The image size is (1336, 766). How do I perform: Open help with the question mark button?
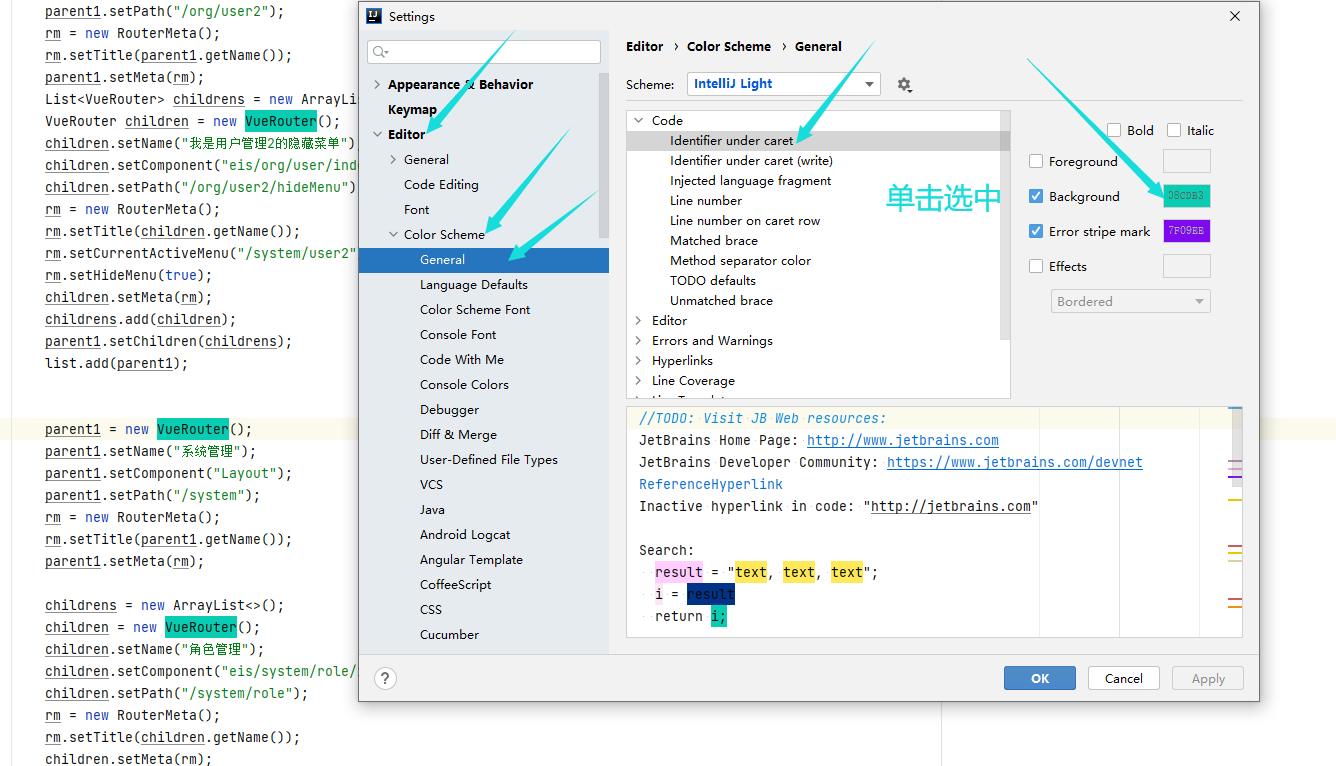point(385,678)
